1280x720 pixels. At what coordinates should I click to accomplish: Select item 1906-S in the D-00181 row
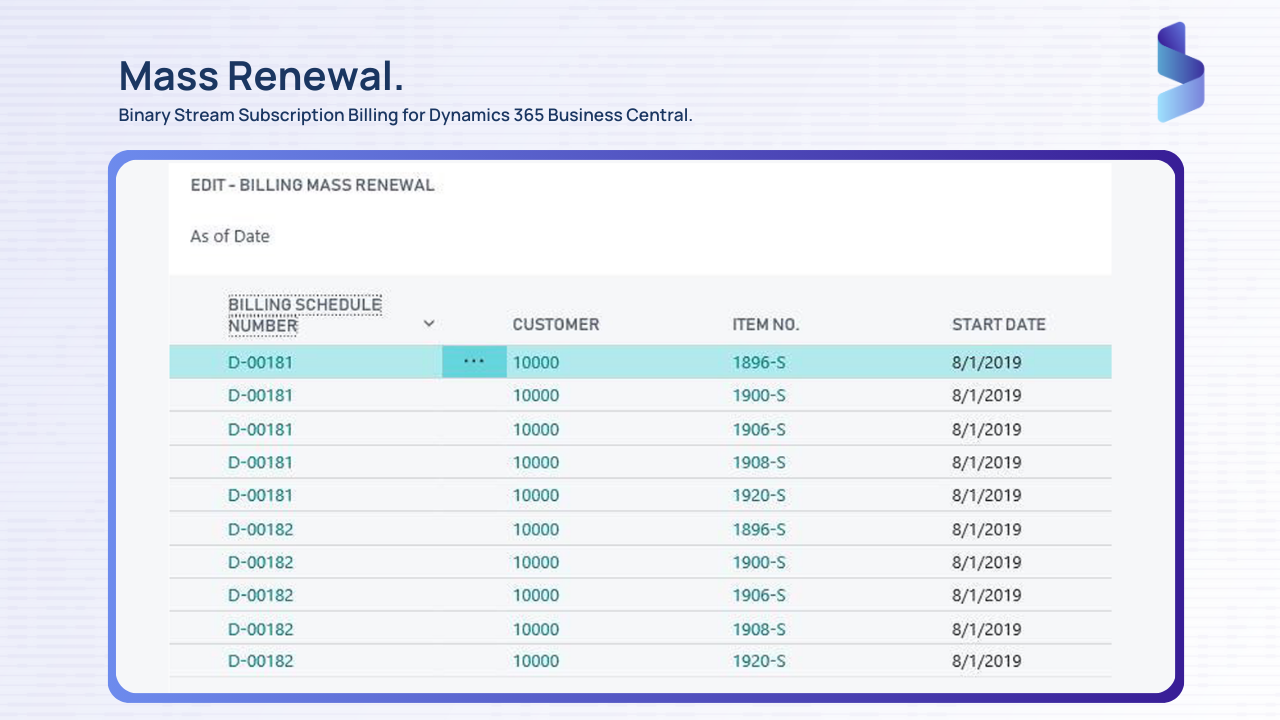(x=759, y=429)
